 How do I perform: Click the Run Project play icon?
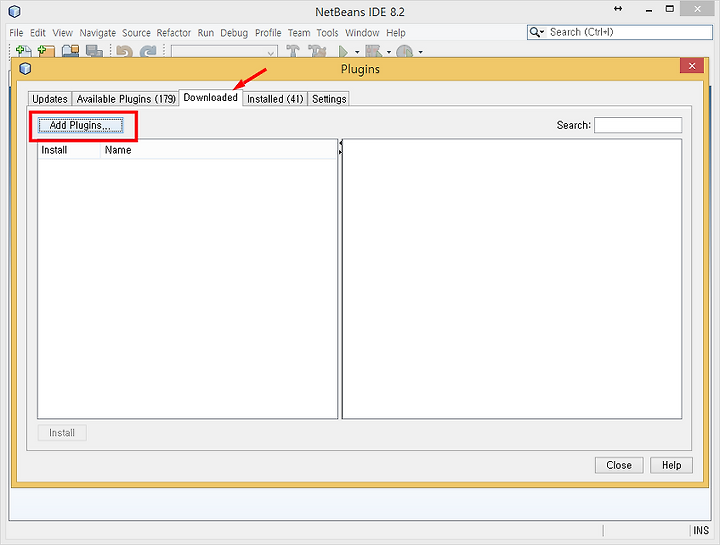(x=343, y=51)
